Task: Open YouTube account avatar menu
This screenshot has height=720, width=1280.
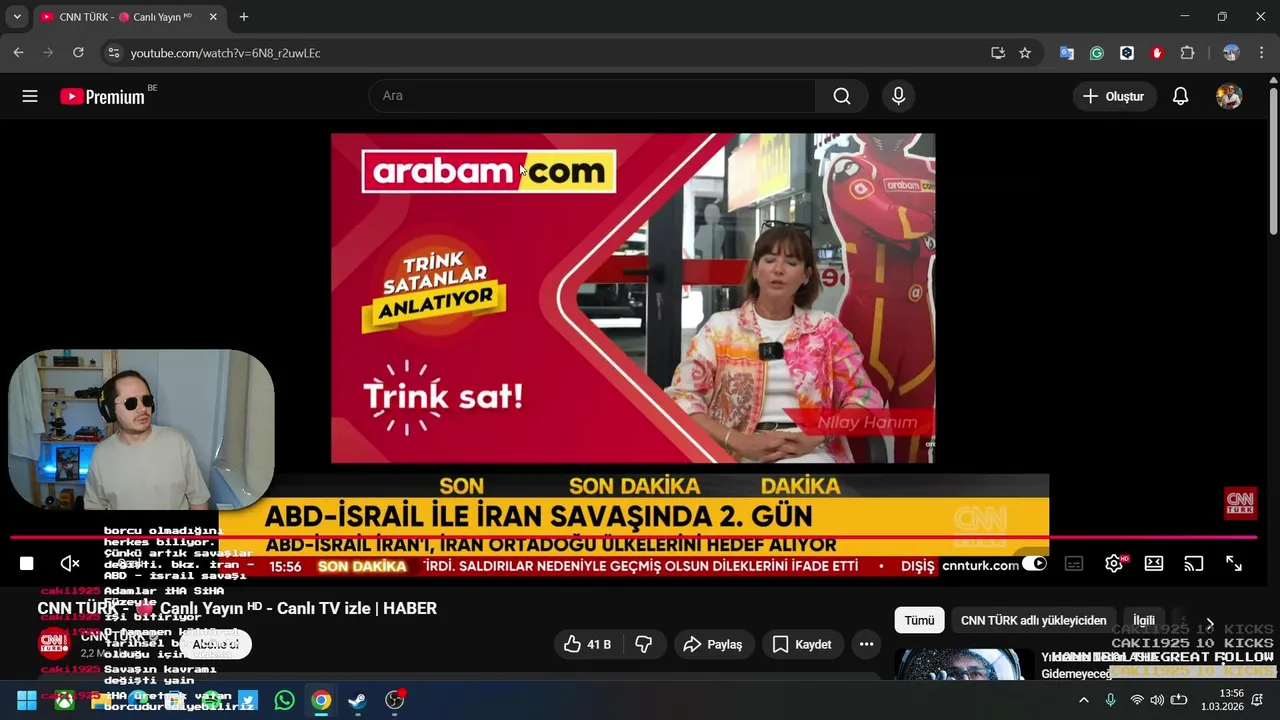Action: (1229, 96)
